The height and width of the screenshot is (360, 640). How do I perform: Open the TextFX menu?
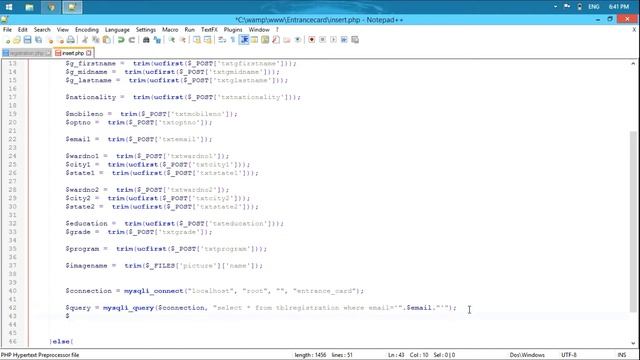coord(209,30)
